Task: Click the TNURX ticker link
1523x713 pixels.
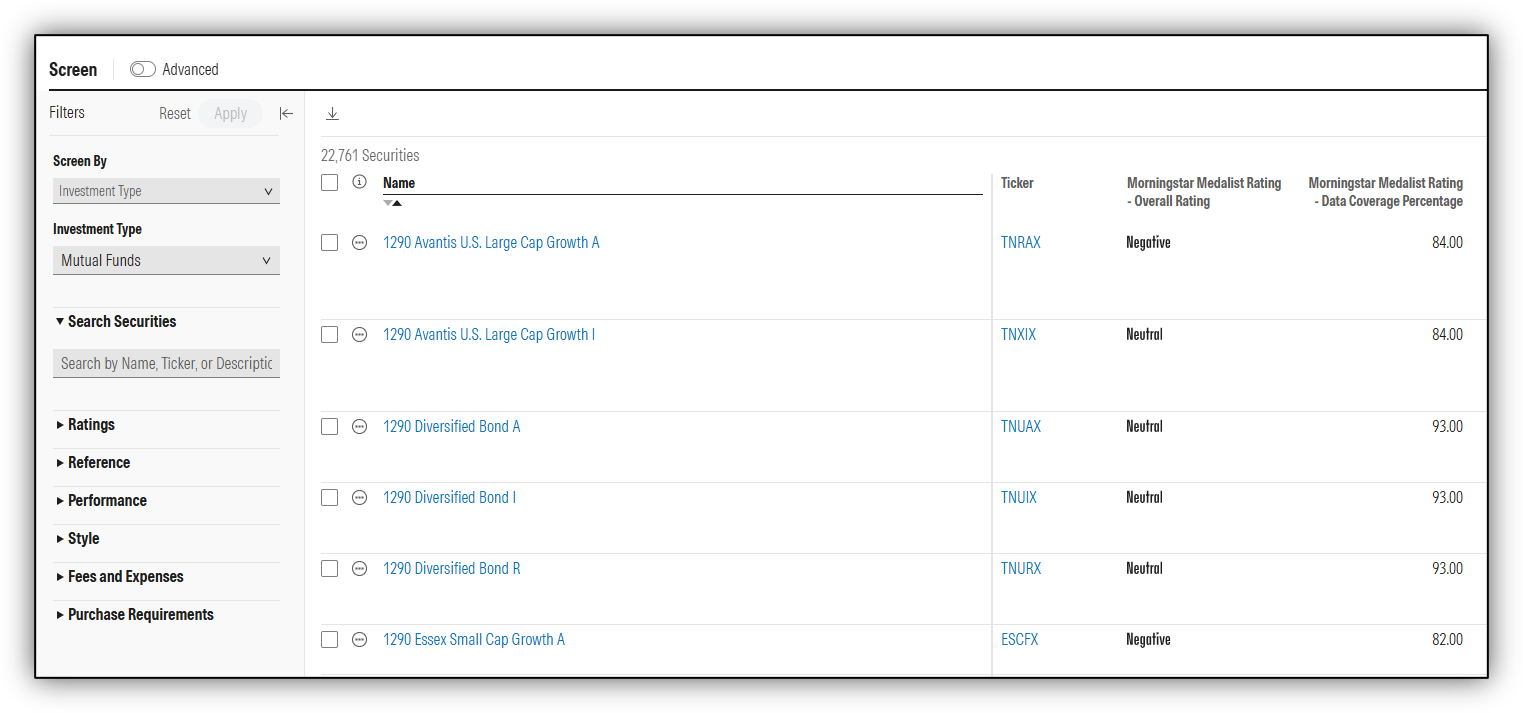Action: [1021, 569]
